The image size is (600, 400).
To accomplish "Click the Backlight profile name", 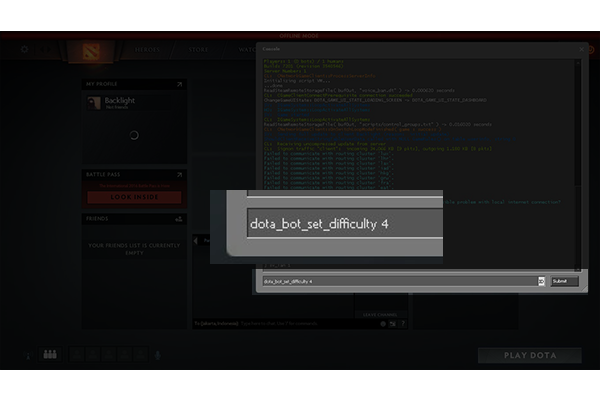I will (120, 100).
